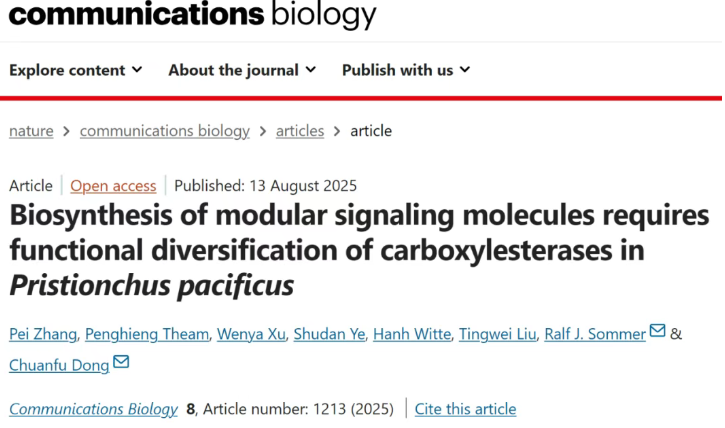The width and height of the screenshot is (725, 428).
Task: Expand the Explore content dropdown
Action: [76, 70]
